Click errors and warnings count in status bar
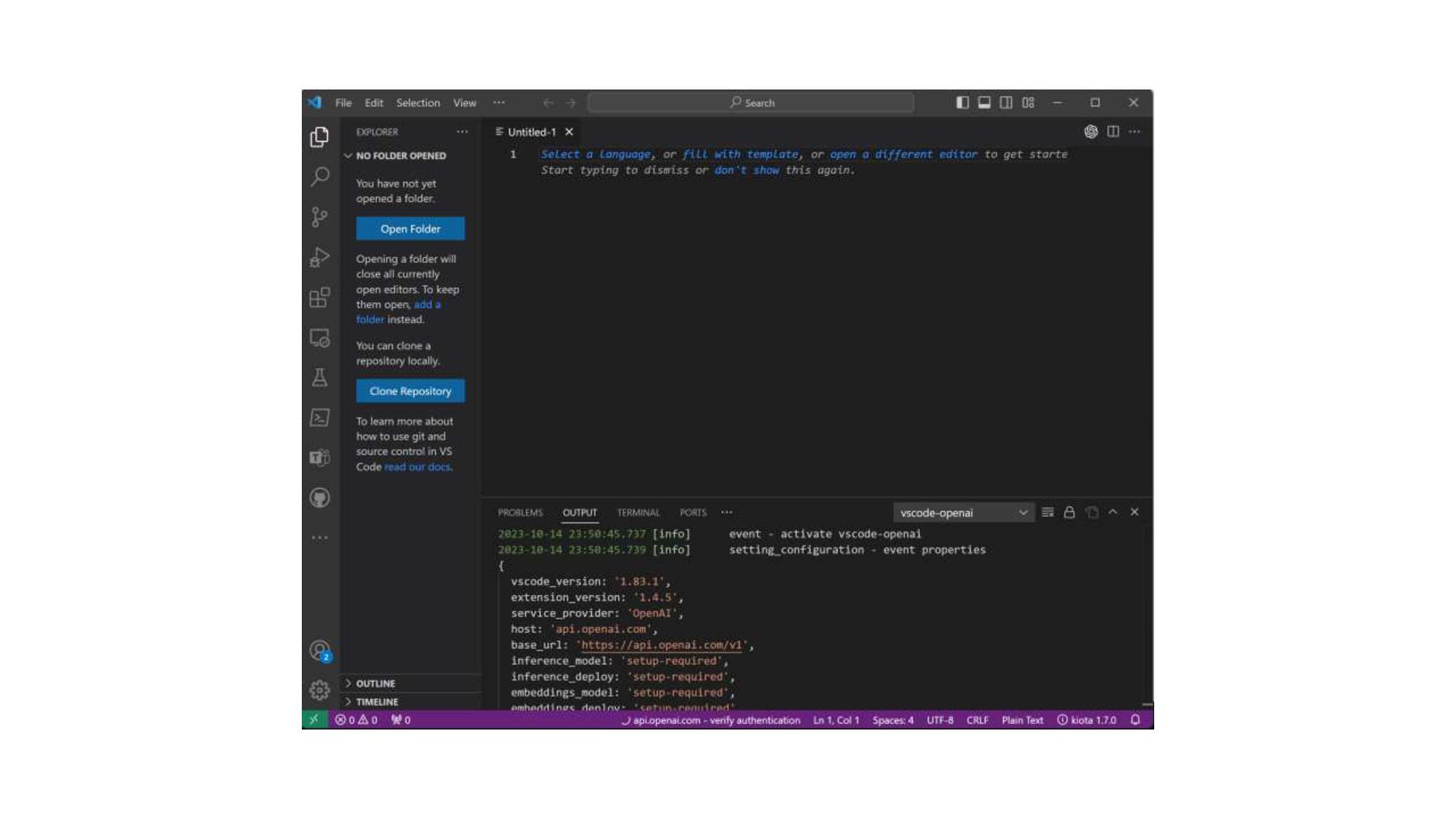The image size is (1456, 819). 356,720
